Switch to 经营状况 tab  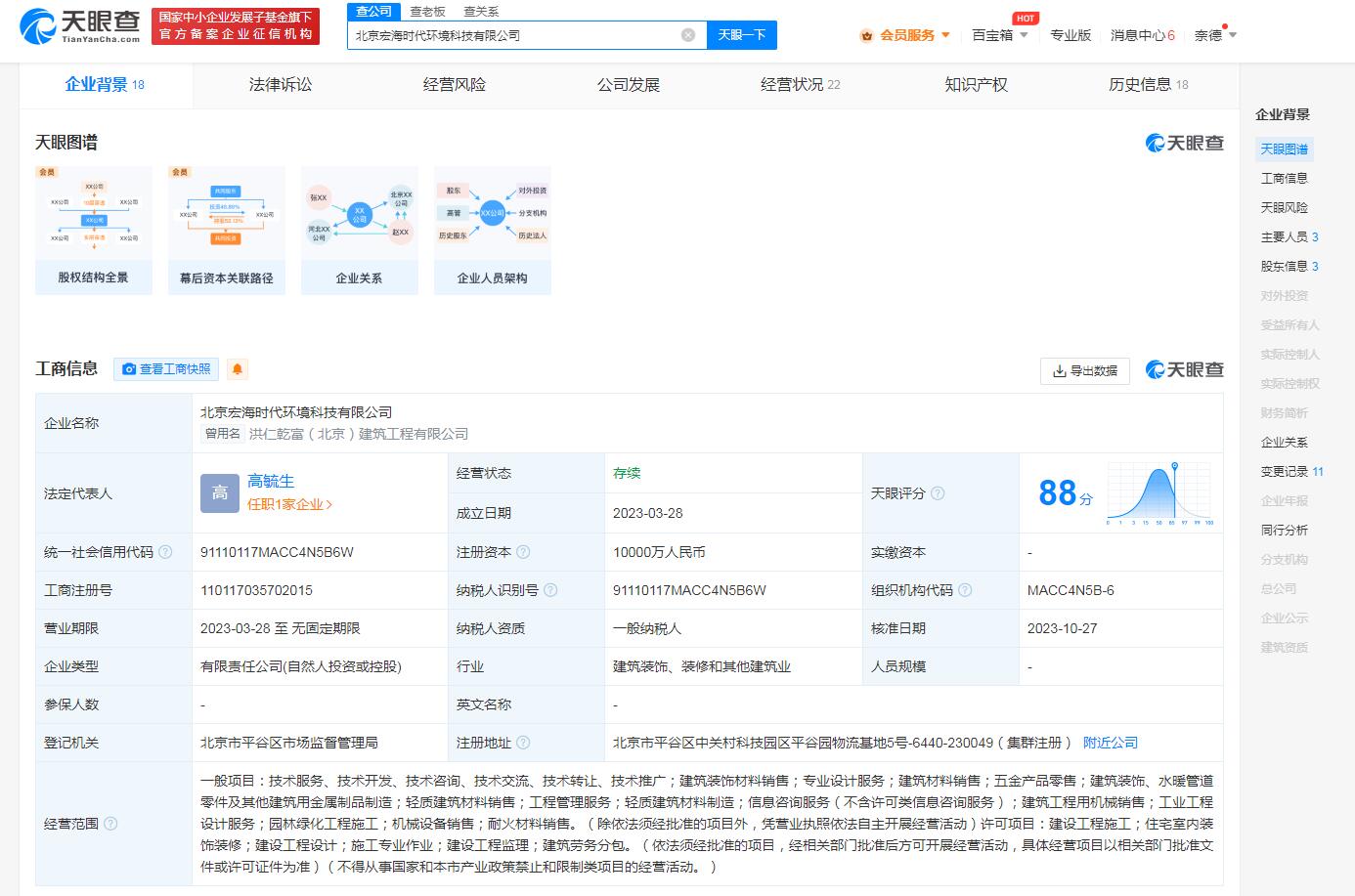coord(801,85)
